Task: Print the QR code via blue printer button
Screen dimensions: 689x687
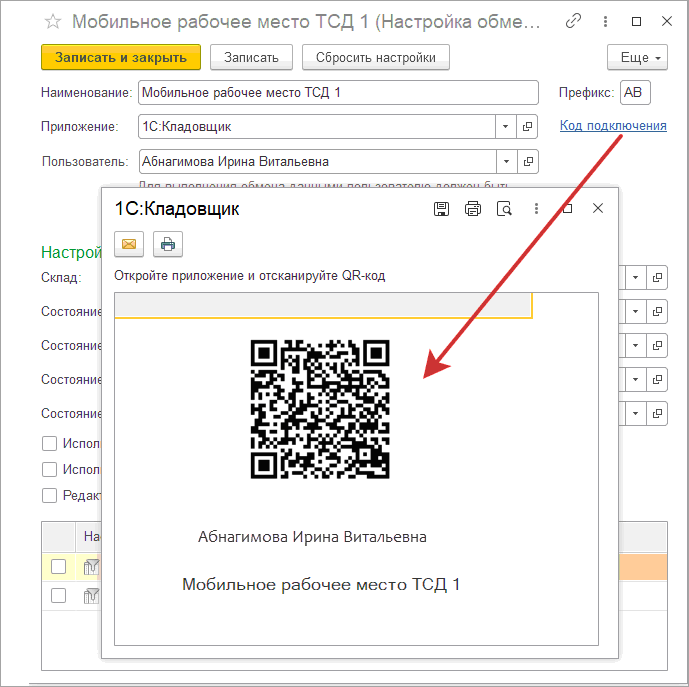Action: point(167,244)
